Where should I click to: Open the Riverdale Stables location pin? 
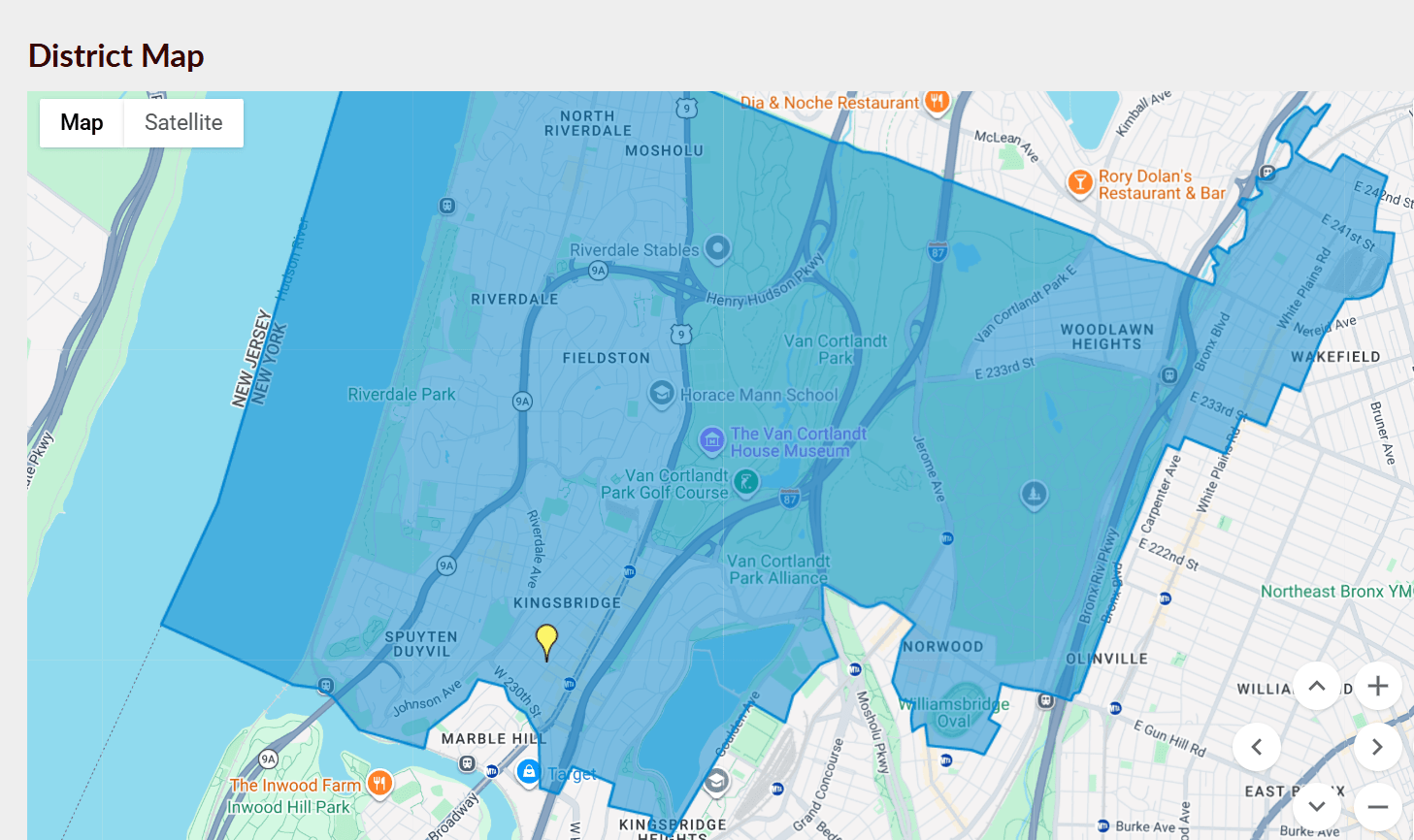point(717,248)
